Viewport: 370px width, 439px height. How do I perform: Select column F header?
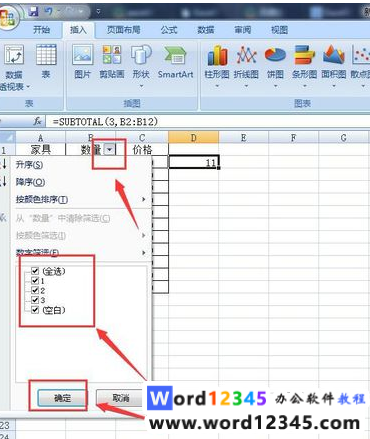[x=294, y=137]
